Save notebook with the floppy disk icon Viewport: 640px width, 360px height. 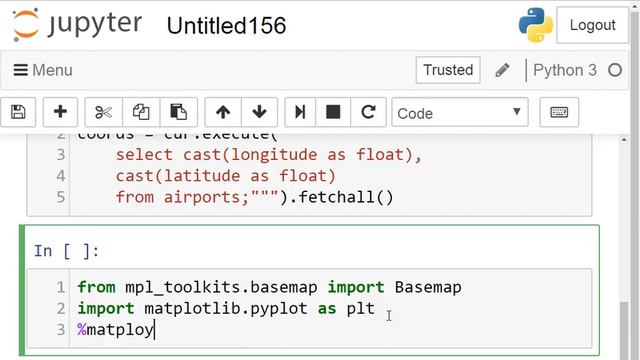coord(18,112)
